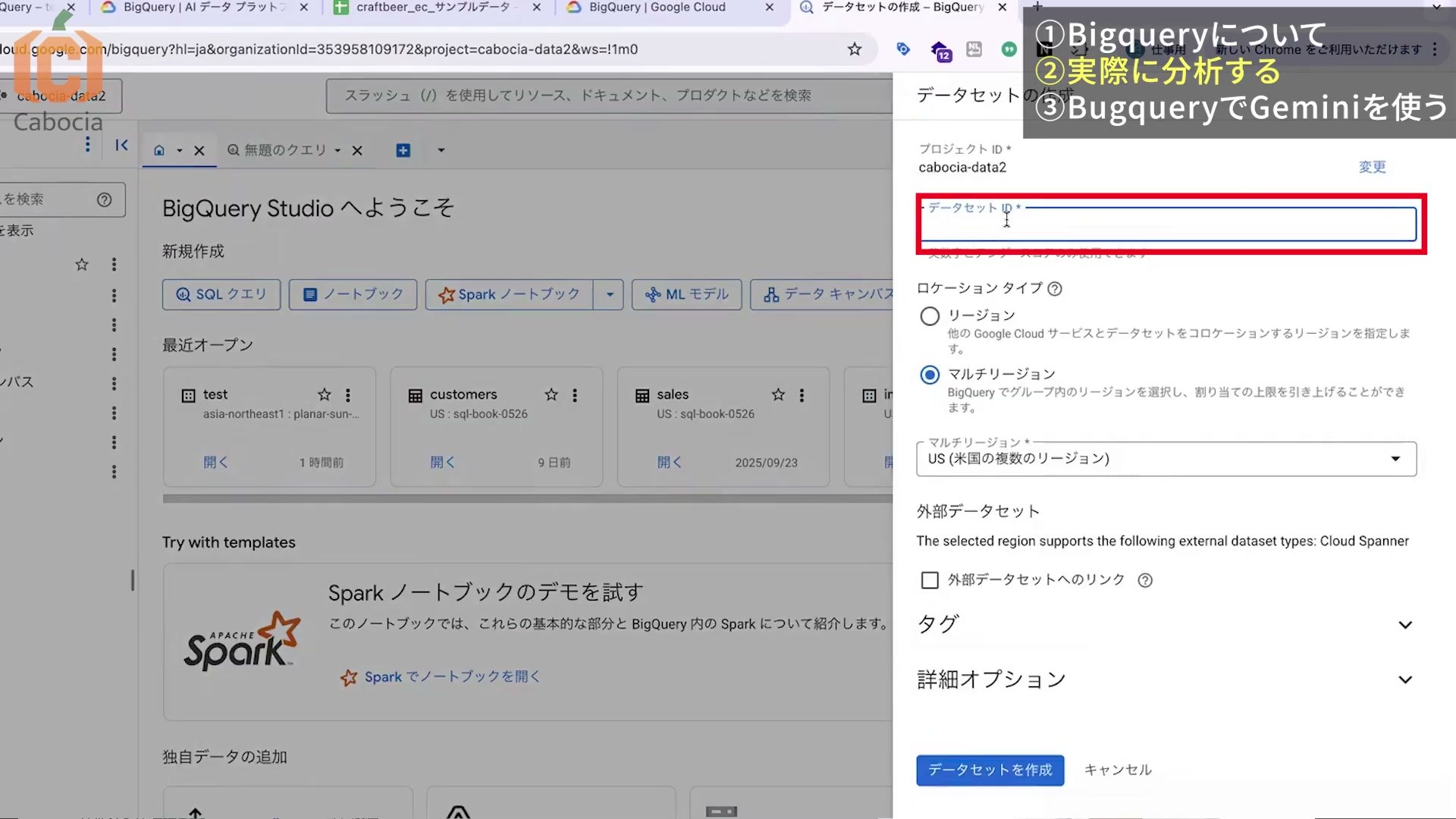Click the blue tag extension icon

click(x=903, y=49)
